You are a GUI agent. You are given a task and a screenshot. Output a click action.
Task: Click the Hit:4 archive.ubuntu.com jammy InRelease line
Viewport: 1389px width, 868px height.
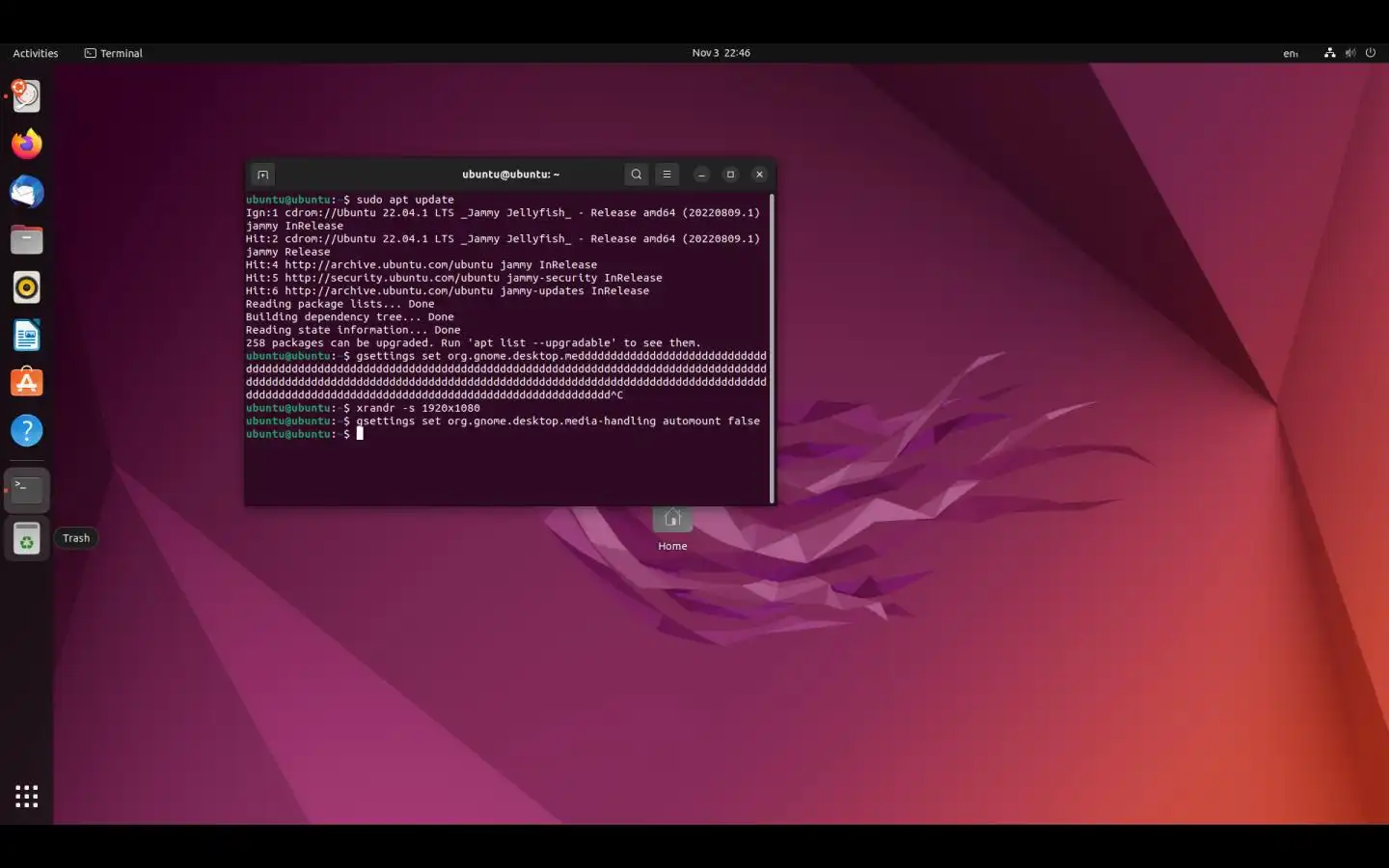[x=421, y=264]
